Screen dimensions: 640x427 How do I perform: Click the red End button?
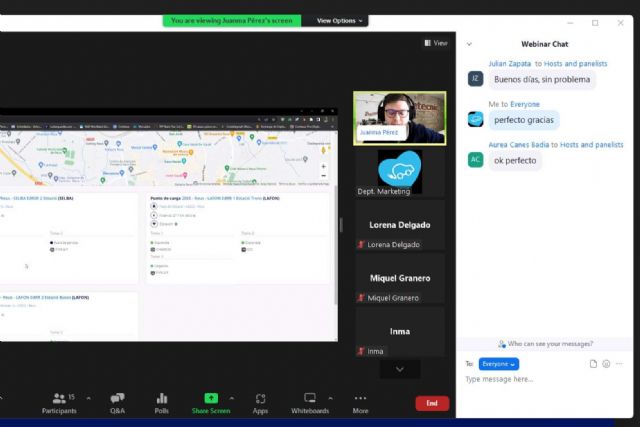[432, 403]
